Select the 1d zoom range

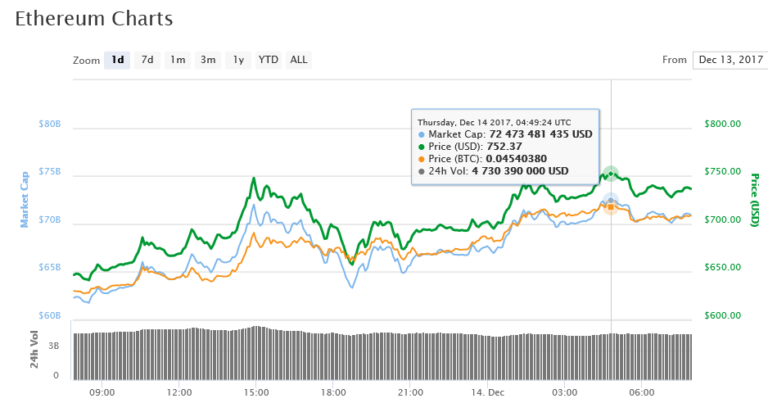pos(117,60)
